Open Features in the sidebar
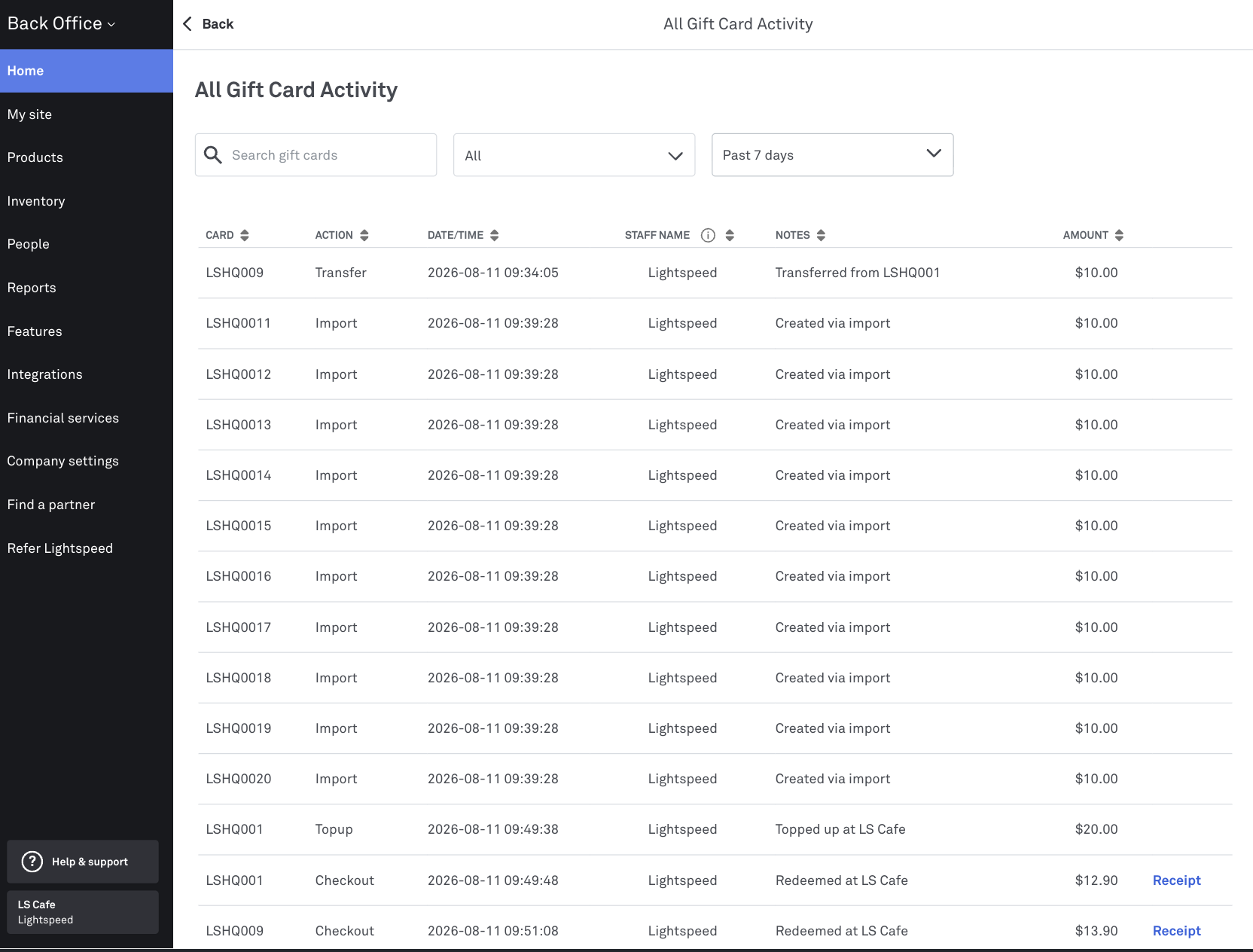Image resolution: width=1253 pixels, height=952 pixels. point(87,331)
